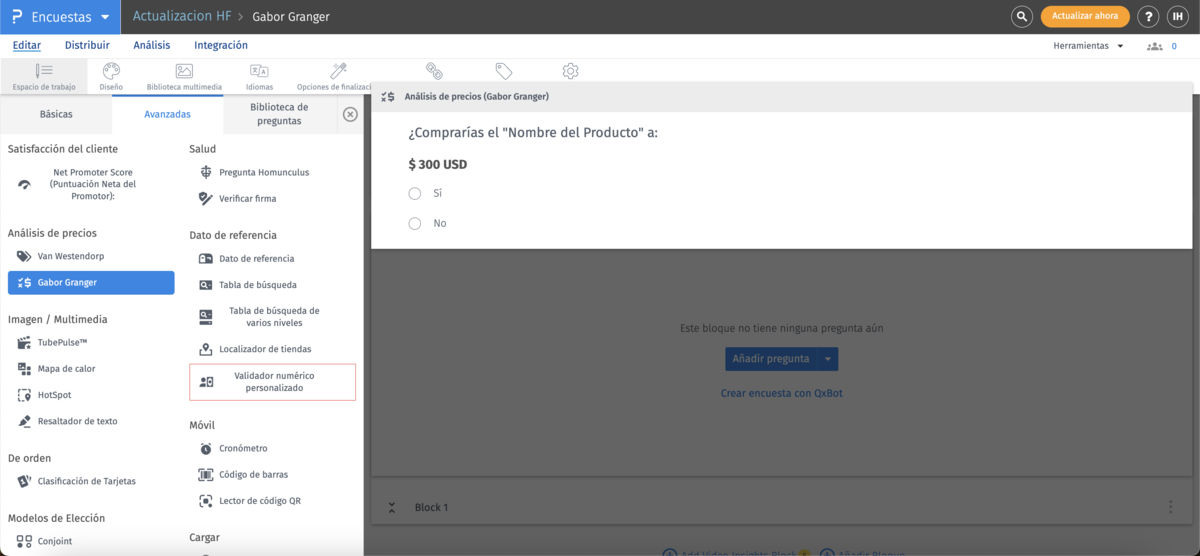
Task: Click the Añadir pregunta button
Action: 771,359
